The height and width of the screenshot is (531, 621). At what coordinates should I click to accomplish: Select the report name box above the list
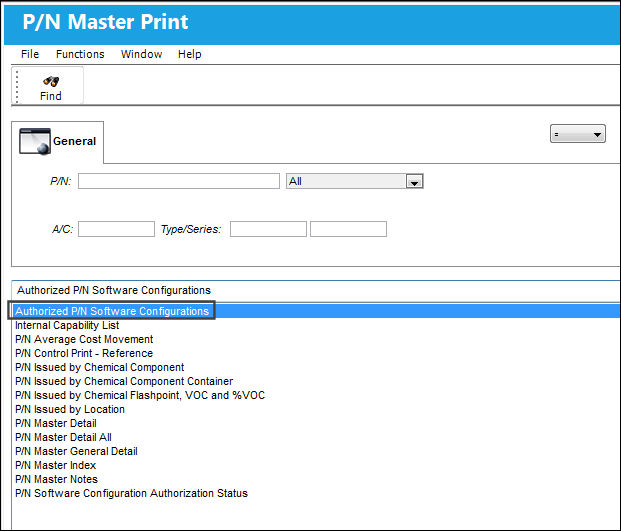click(x=316, y=290)
